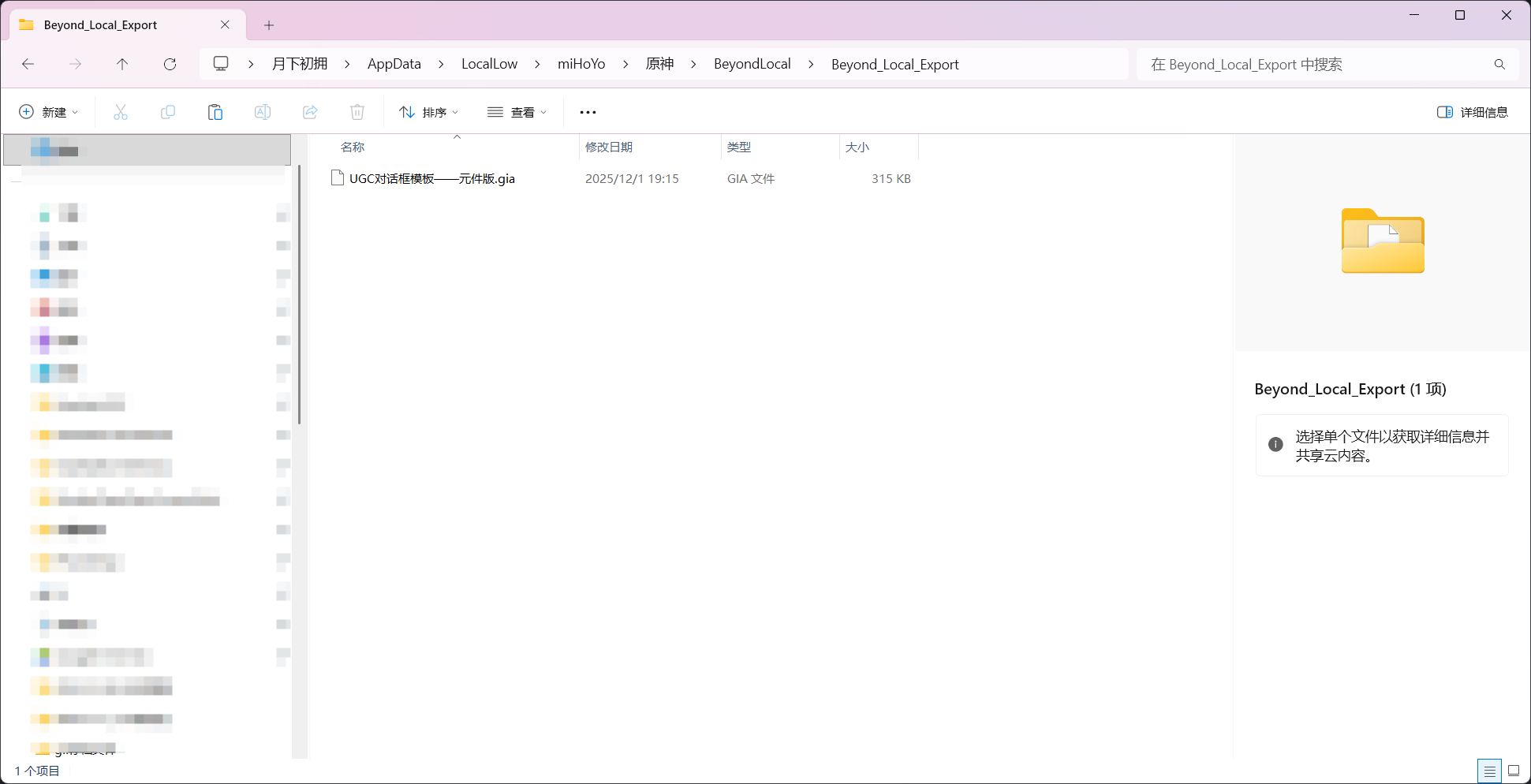Open a new File Explorer tab
Viewport: 1531px width, 784px height.
tap(268, 24)
